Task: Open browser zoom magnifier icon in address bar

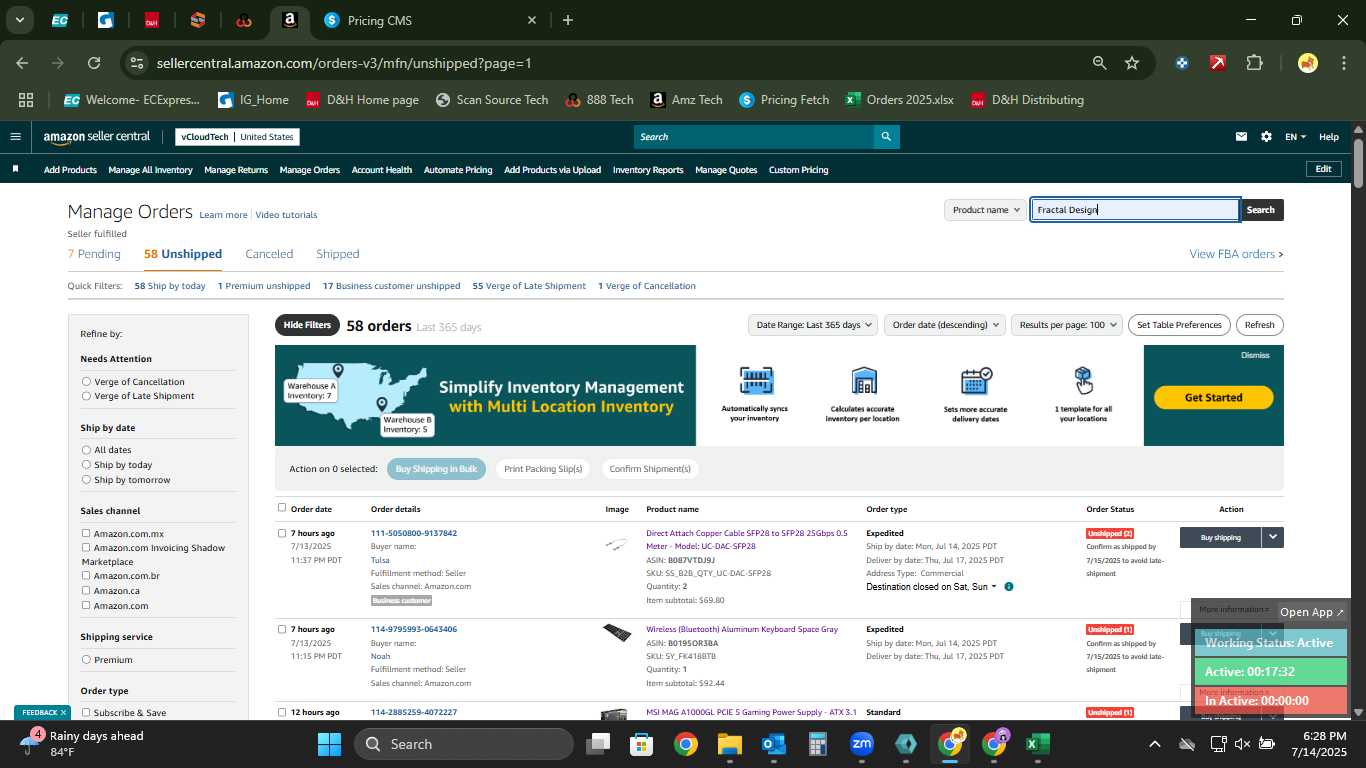Action: click(x=1099, y=63)
